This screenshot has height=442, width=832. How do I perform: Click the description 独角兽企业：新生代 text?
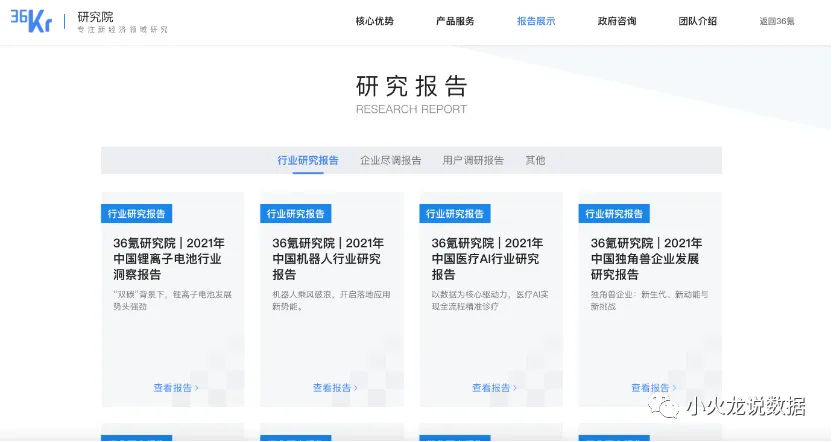click(649, 300)
